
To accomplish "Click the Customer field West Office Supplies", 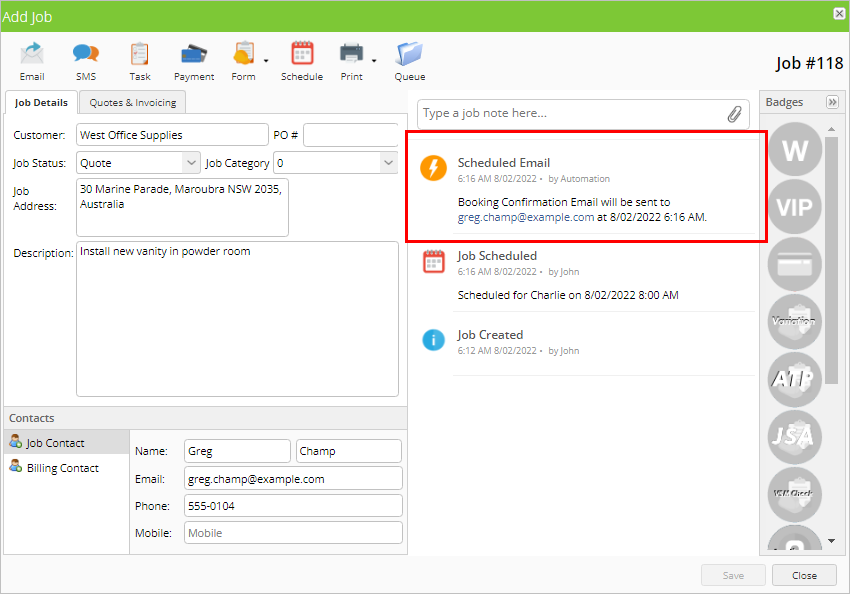I will (x=172, y=135).
